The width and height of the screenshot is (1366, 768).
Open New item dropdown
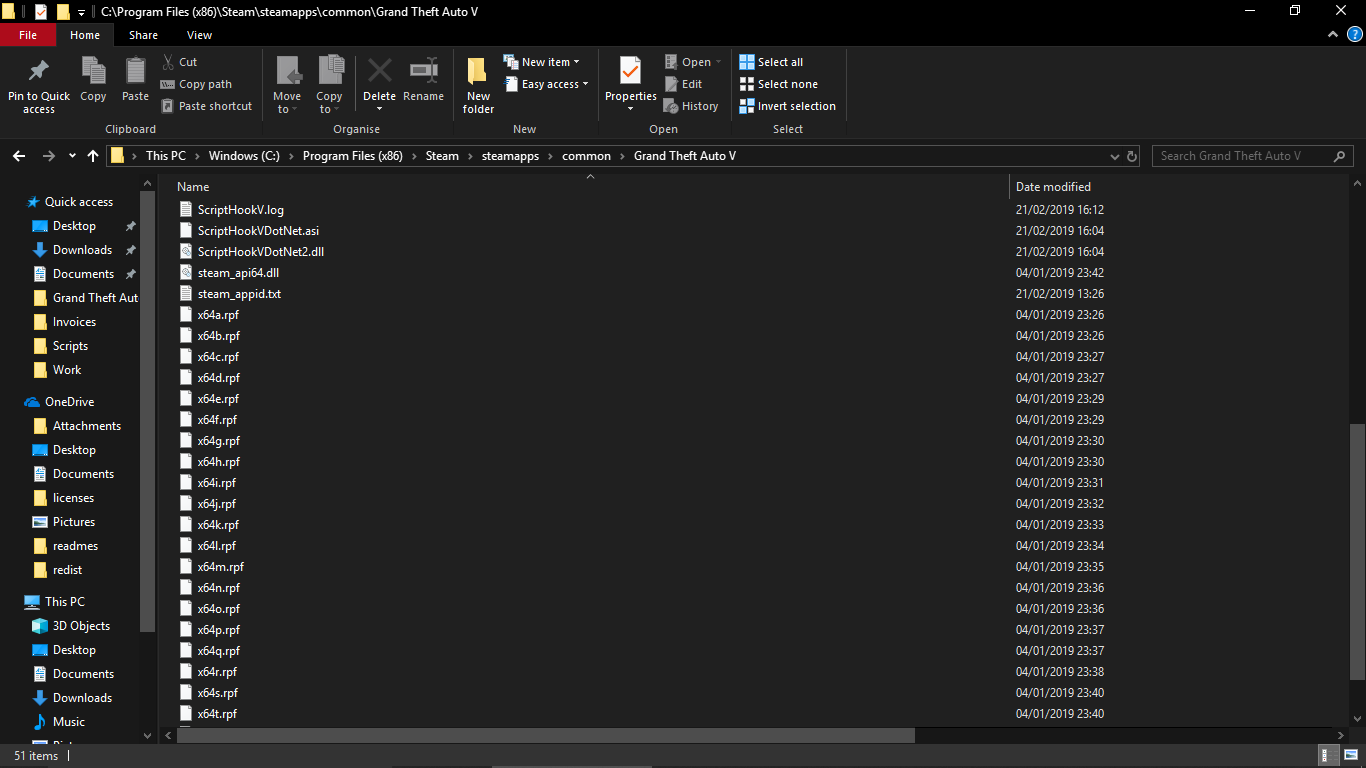[541, 62]
